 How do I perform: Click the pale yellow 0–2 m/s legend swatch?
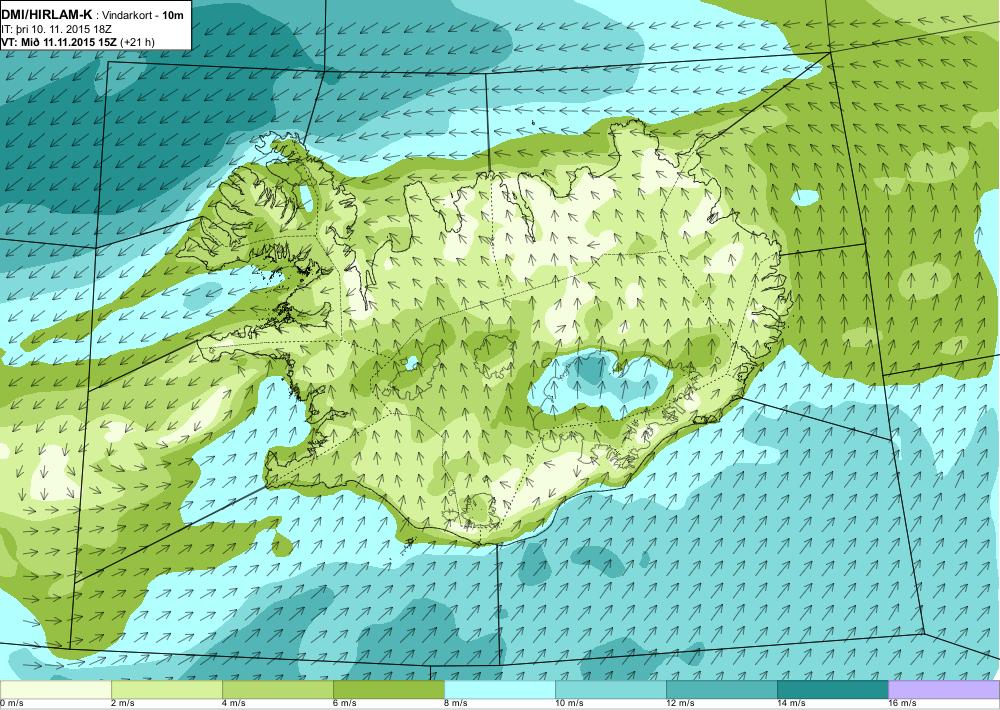pyautogui.click(x=55, y=690)
